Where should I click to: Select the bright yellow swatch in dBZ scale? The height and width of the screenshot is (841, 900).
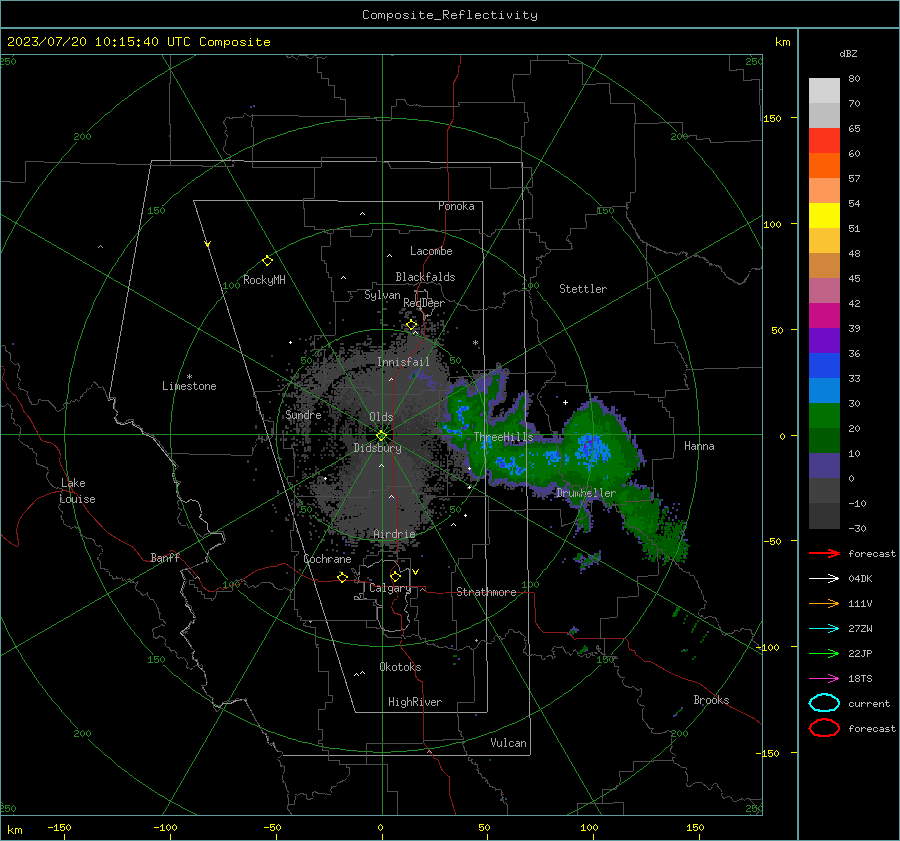tap(824, 216)
